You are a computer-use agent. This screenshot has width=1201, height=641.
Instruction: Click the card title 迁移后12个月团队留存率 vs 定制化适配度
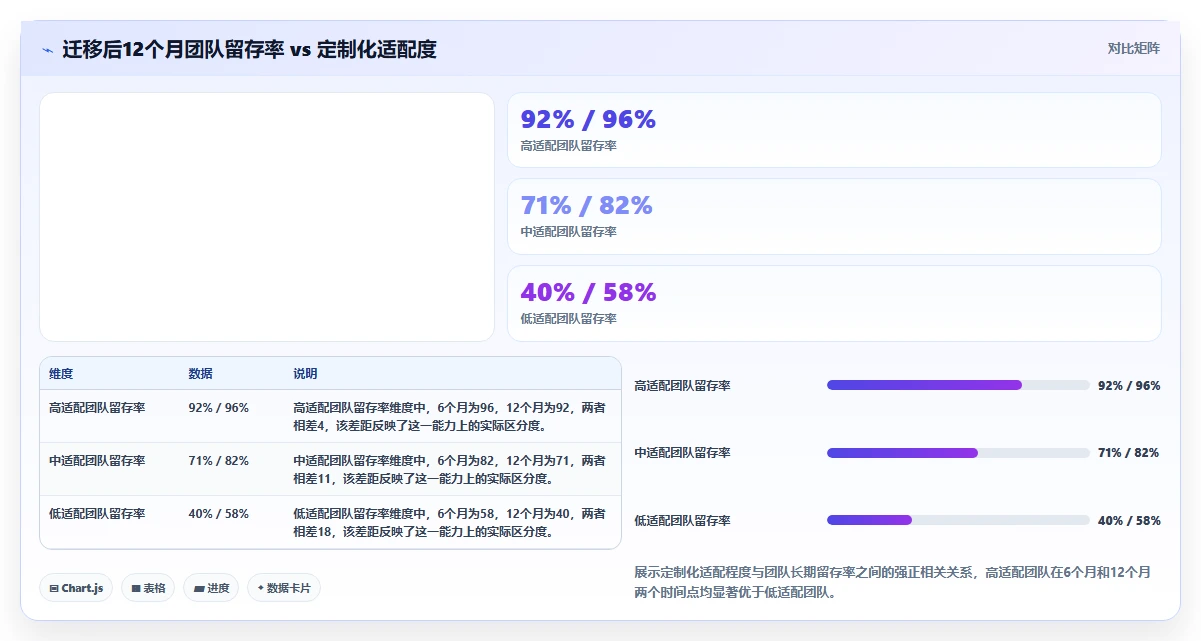(x=249, y=49)
